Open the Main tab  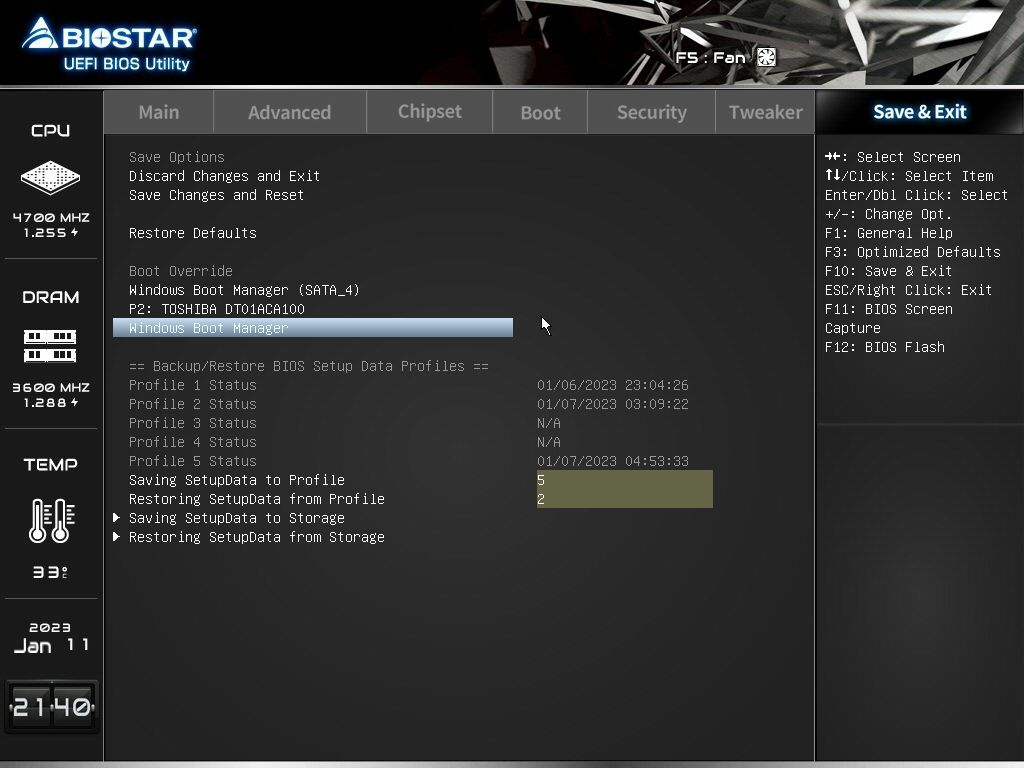tap(159, 112)
